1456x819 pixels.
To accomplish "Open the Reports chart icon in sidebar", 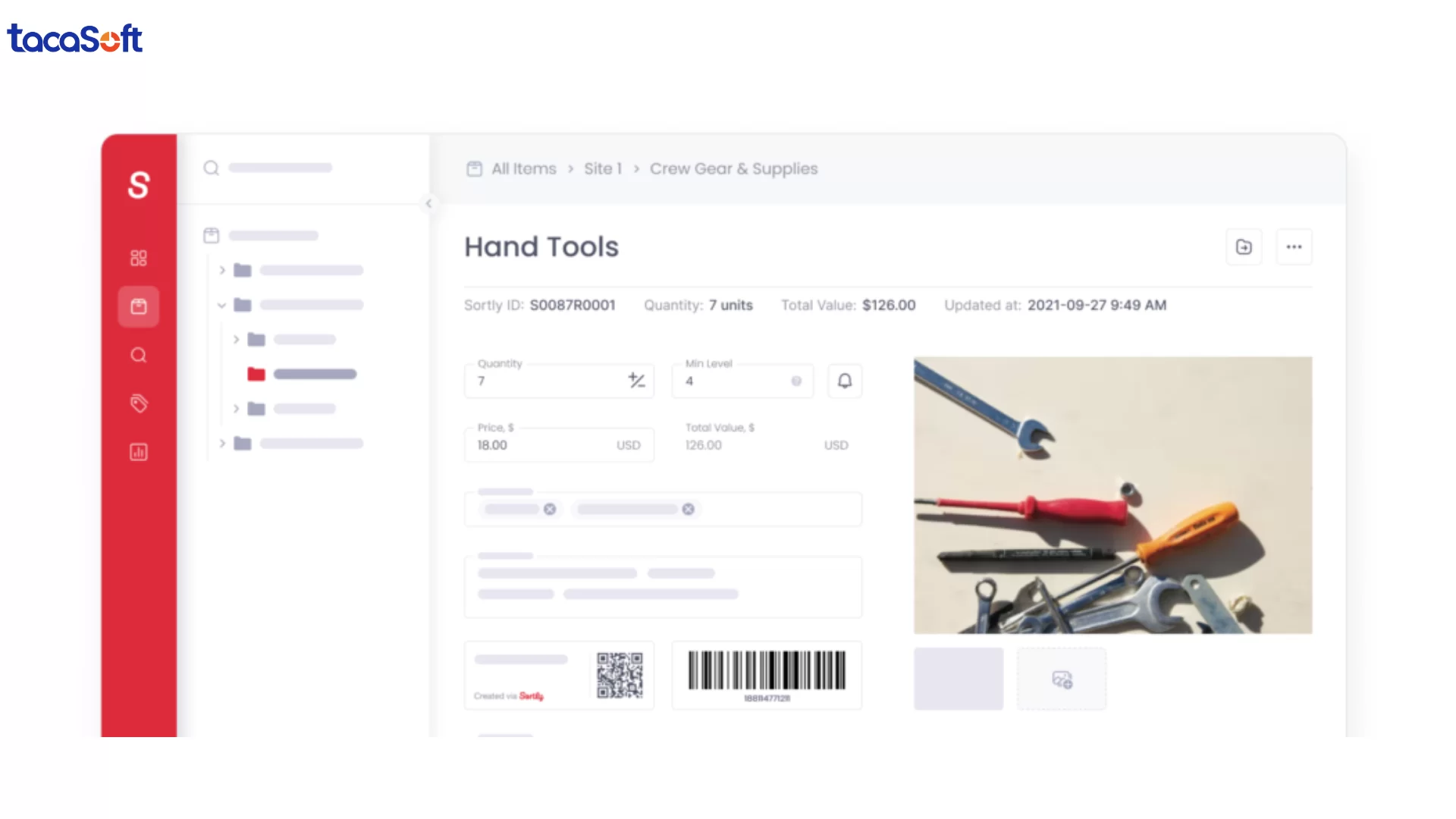I will tap(138, 452).
